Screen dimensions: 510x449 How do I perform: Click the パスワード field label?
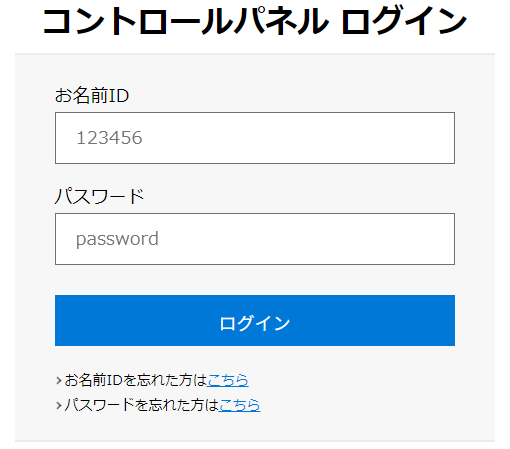tap(99, 196)
